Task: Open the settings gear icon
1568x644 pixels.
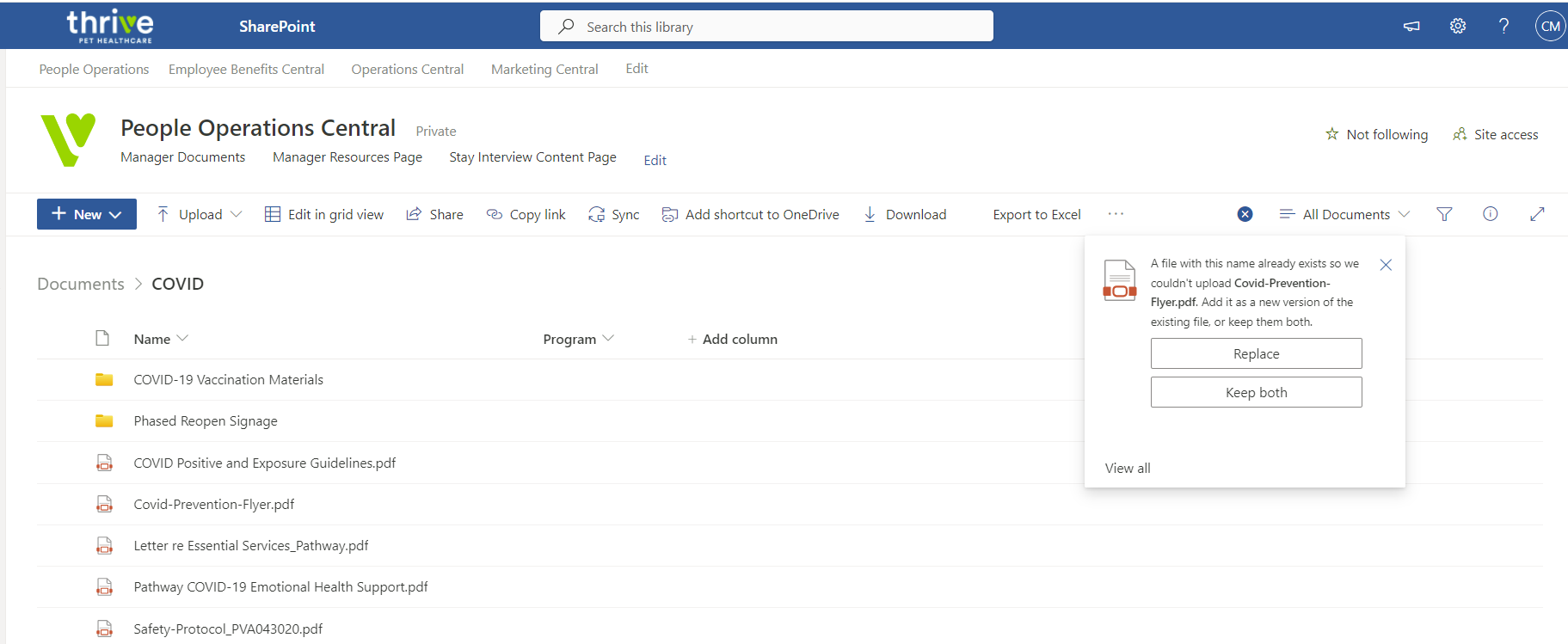Action: (x=1457, y=26)
